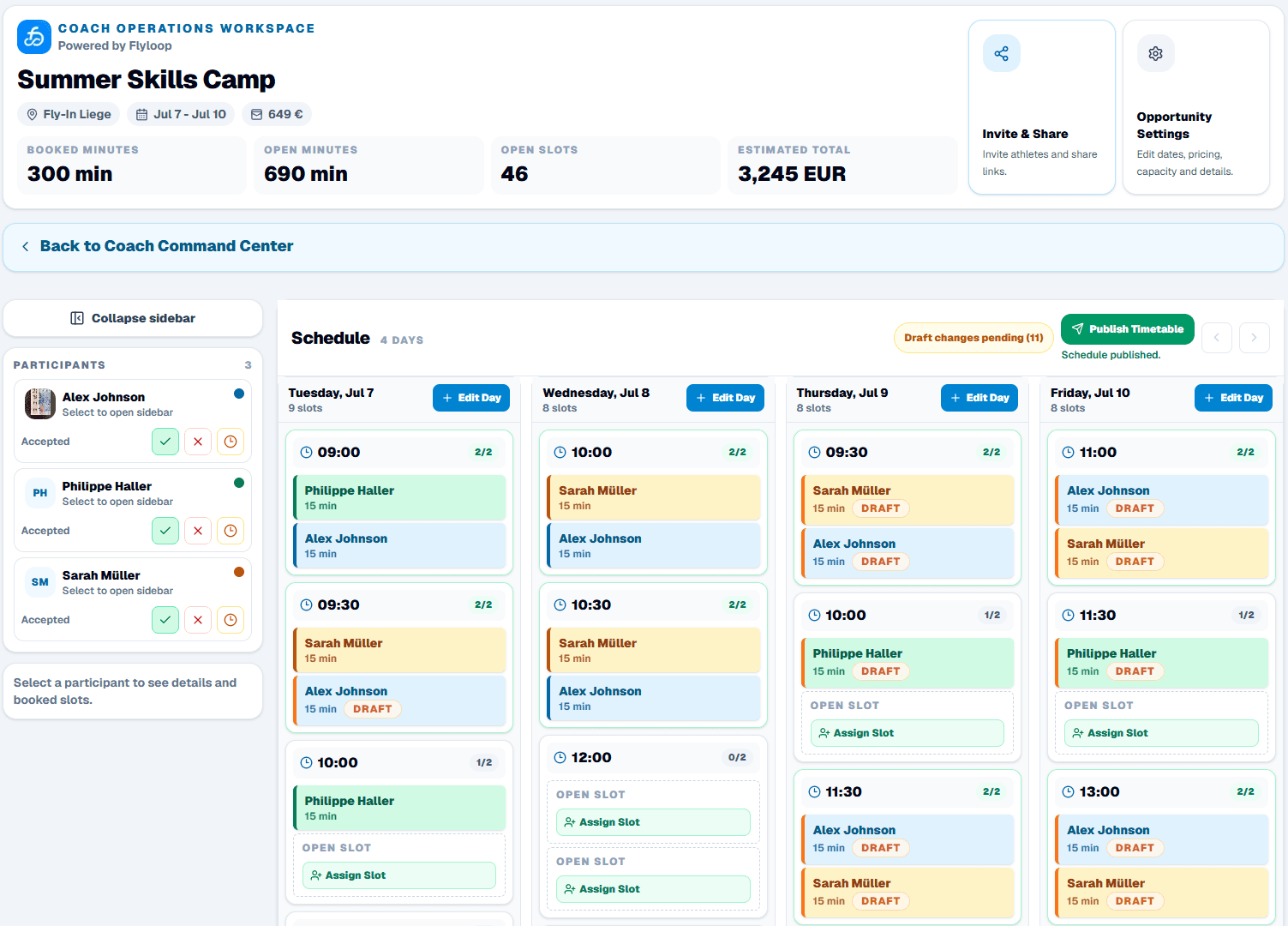Go to previous days with left arrow

[1216, 338]
